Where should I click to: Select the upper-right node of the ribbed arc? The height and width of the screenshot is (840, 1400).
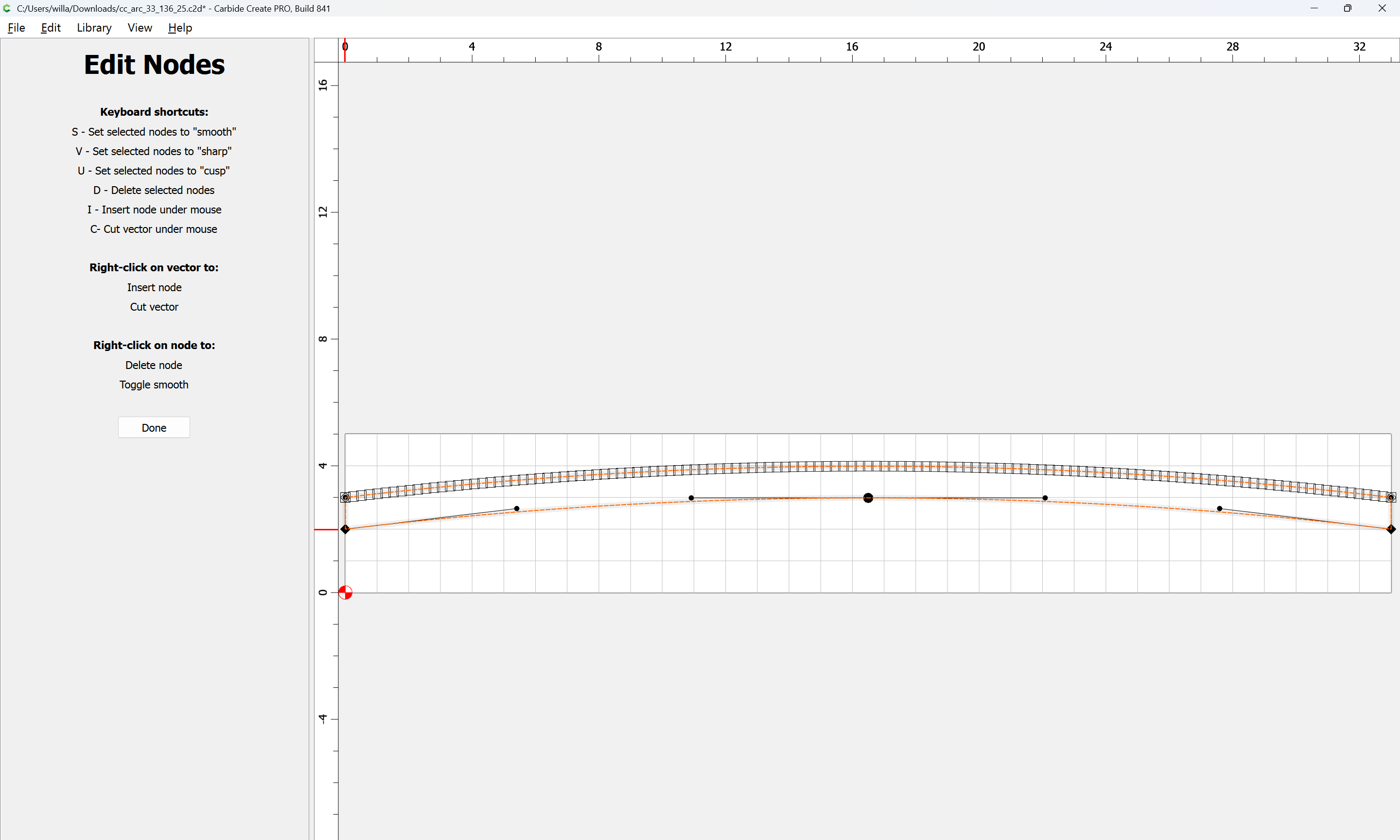[1391, 498]
